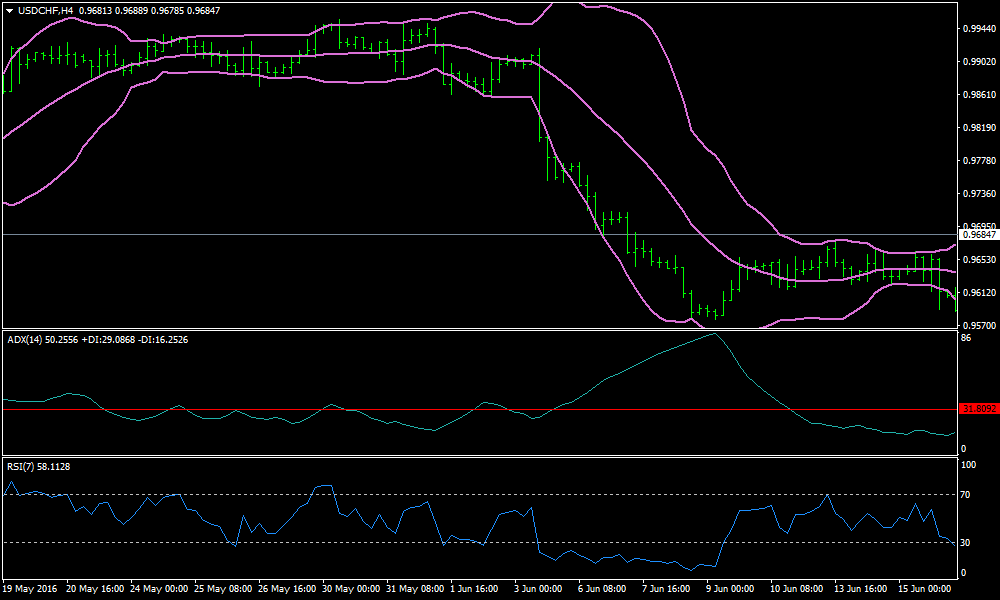The width and height of the screenshot is (1000, 600).
Task: Click the 0.97780 price on the axis
Action: [x=977, y=161]
